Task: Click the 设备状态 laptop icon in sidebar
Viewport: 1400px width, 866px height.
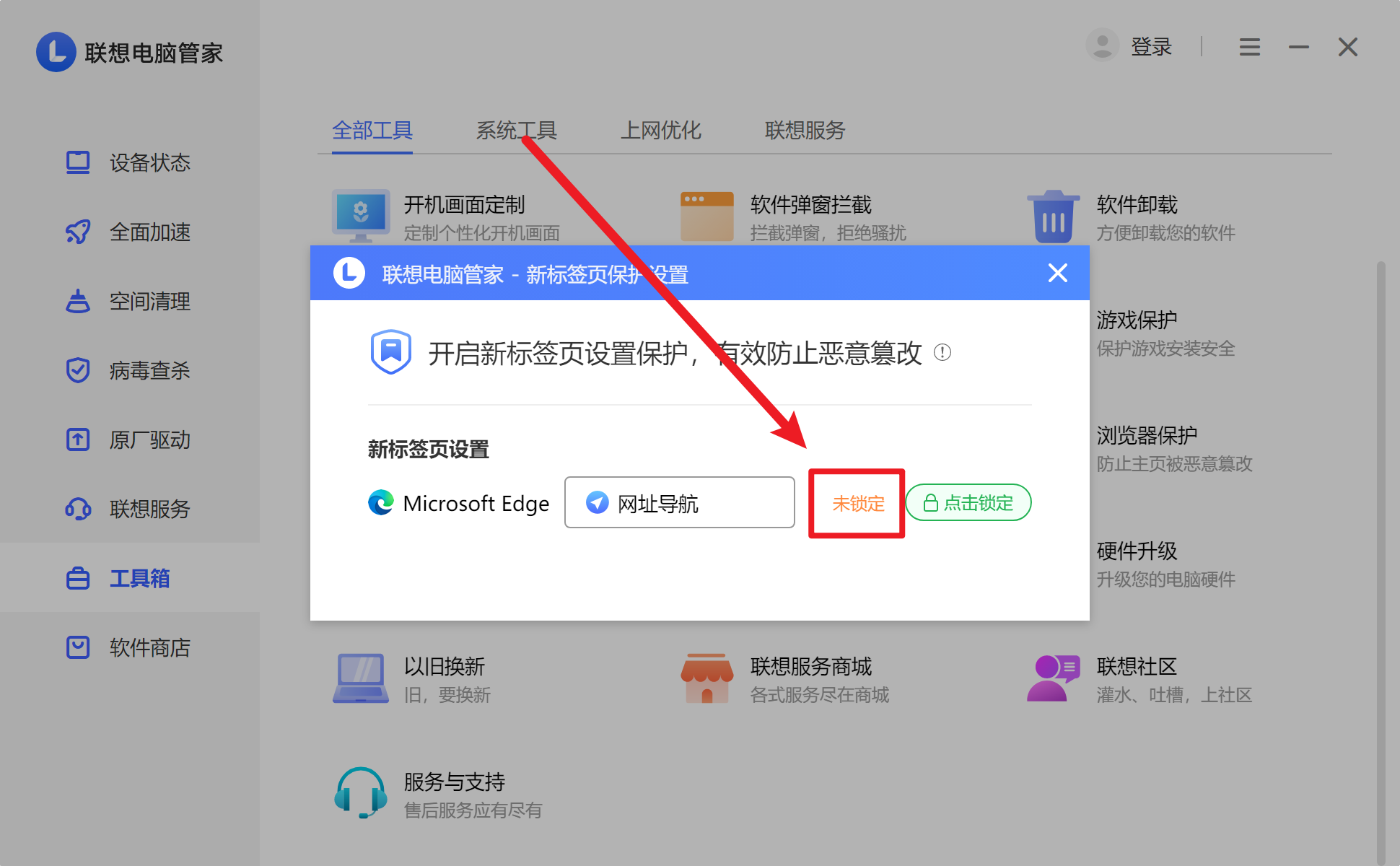Action: tap(78, 162)
